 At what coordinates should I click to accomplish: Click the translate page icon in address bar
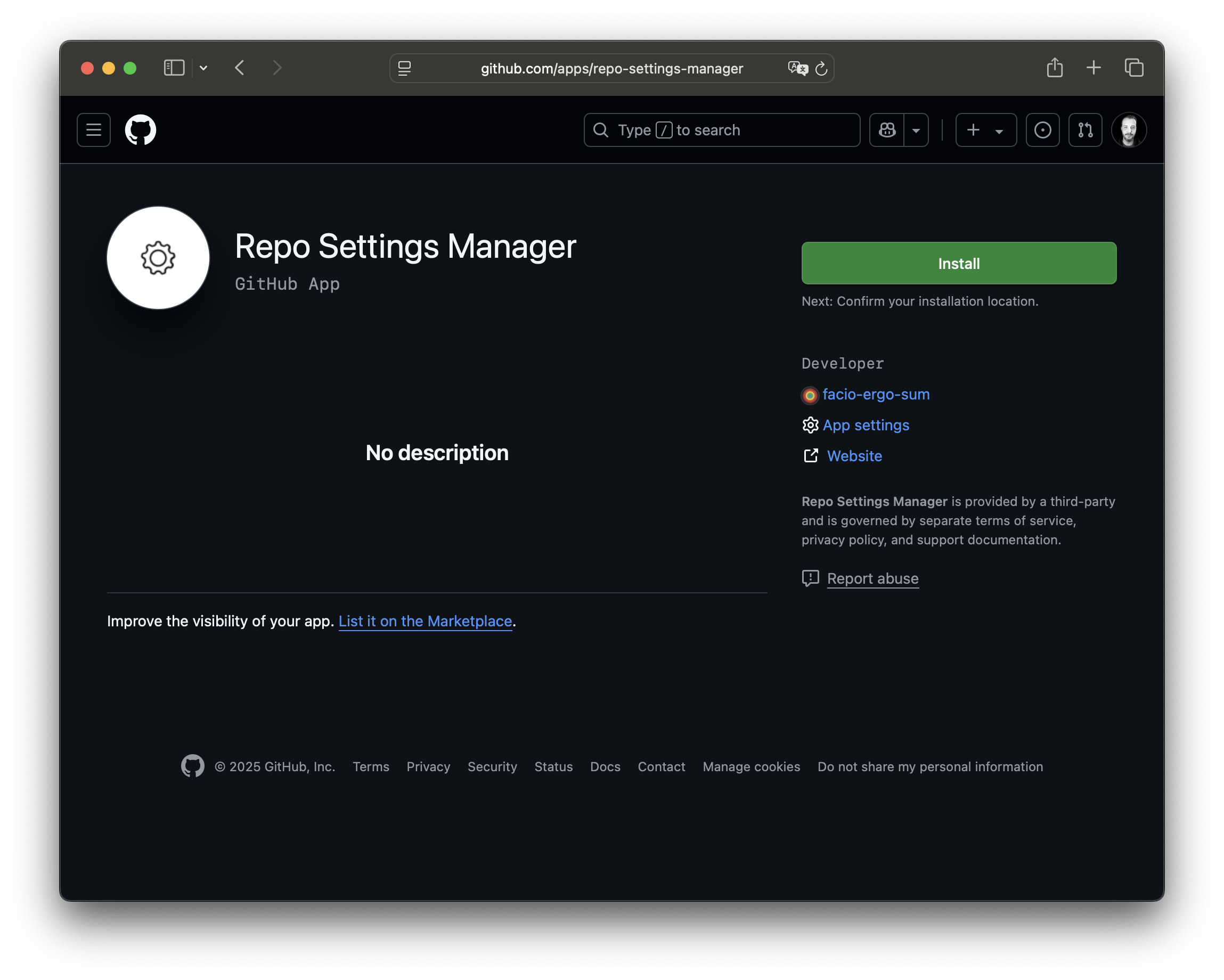coord(797,69)
